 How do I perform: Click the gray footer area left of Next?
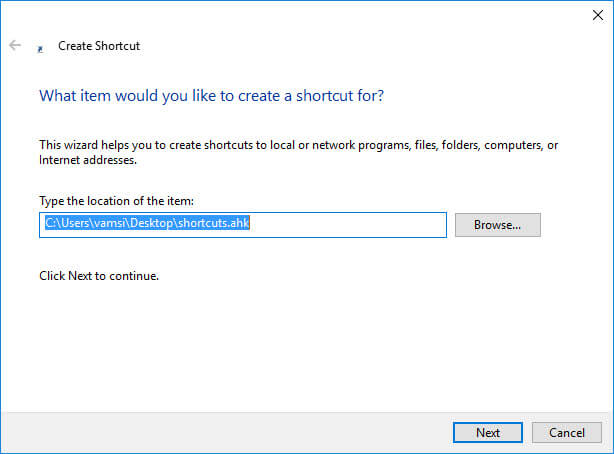tap(227, 432)
